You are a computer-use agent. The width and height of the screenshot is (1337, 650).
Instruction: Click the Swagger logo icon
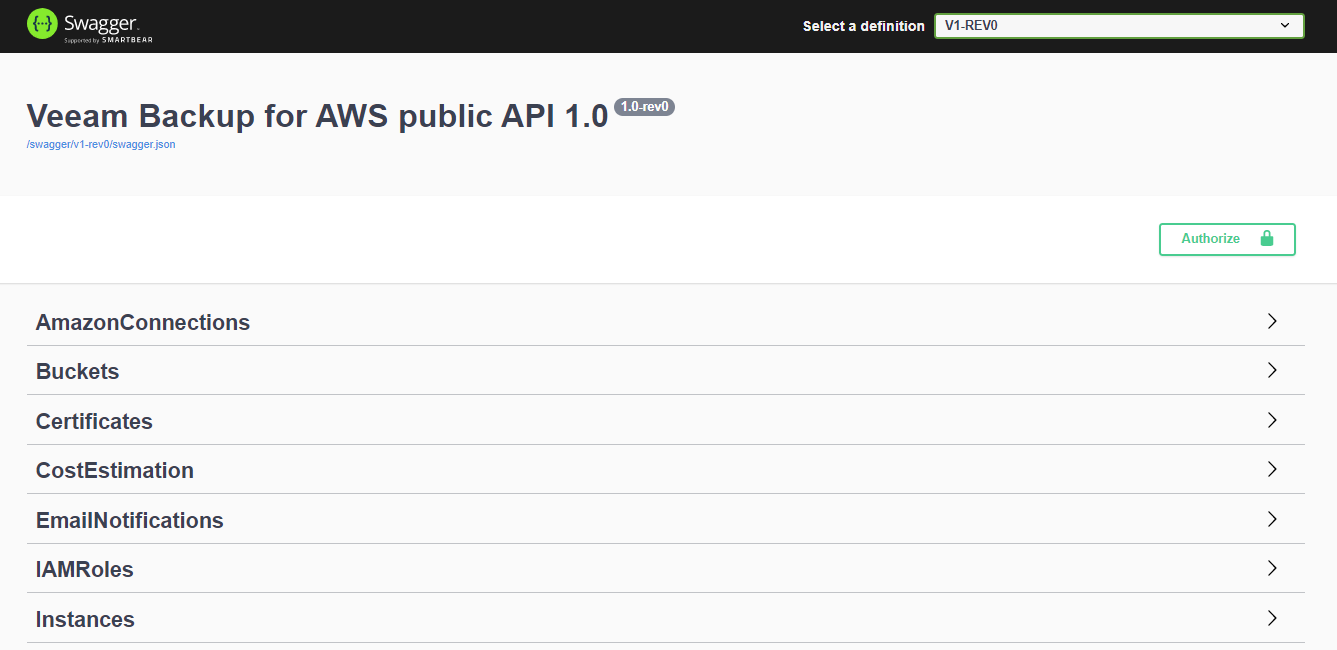click(x=42, y=24)
